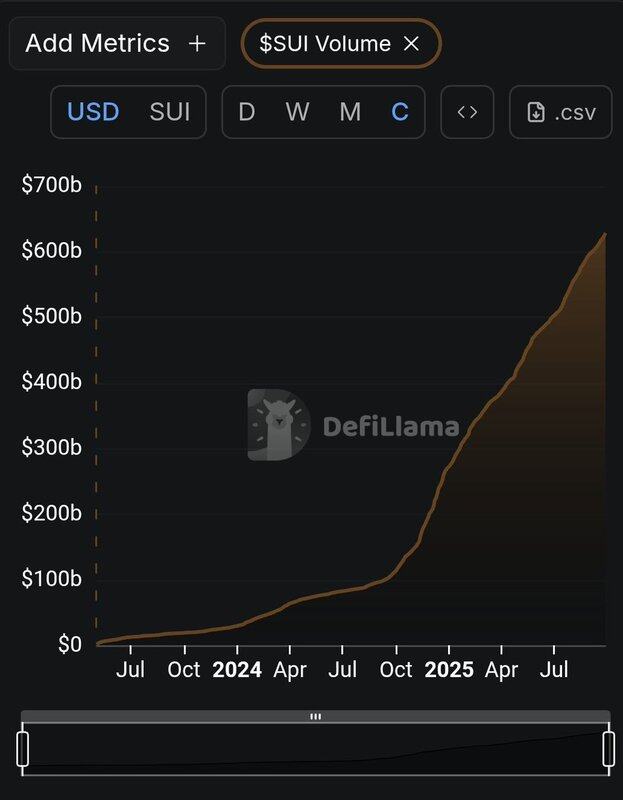The width and height of the screenshot is (623, 800).
Task: Click the plus icon beside Add Metrics
Action: click(x=197, y=44)
